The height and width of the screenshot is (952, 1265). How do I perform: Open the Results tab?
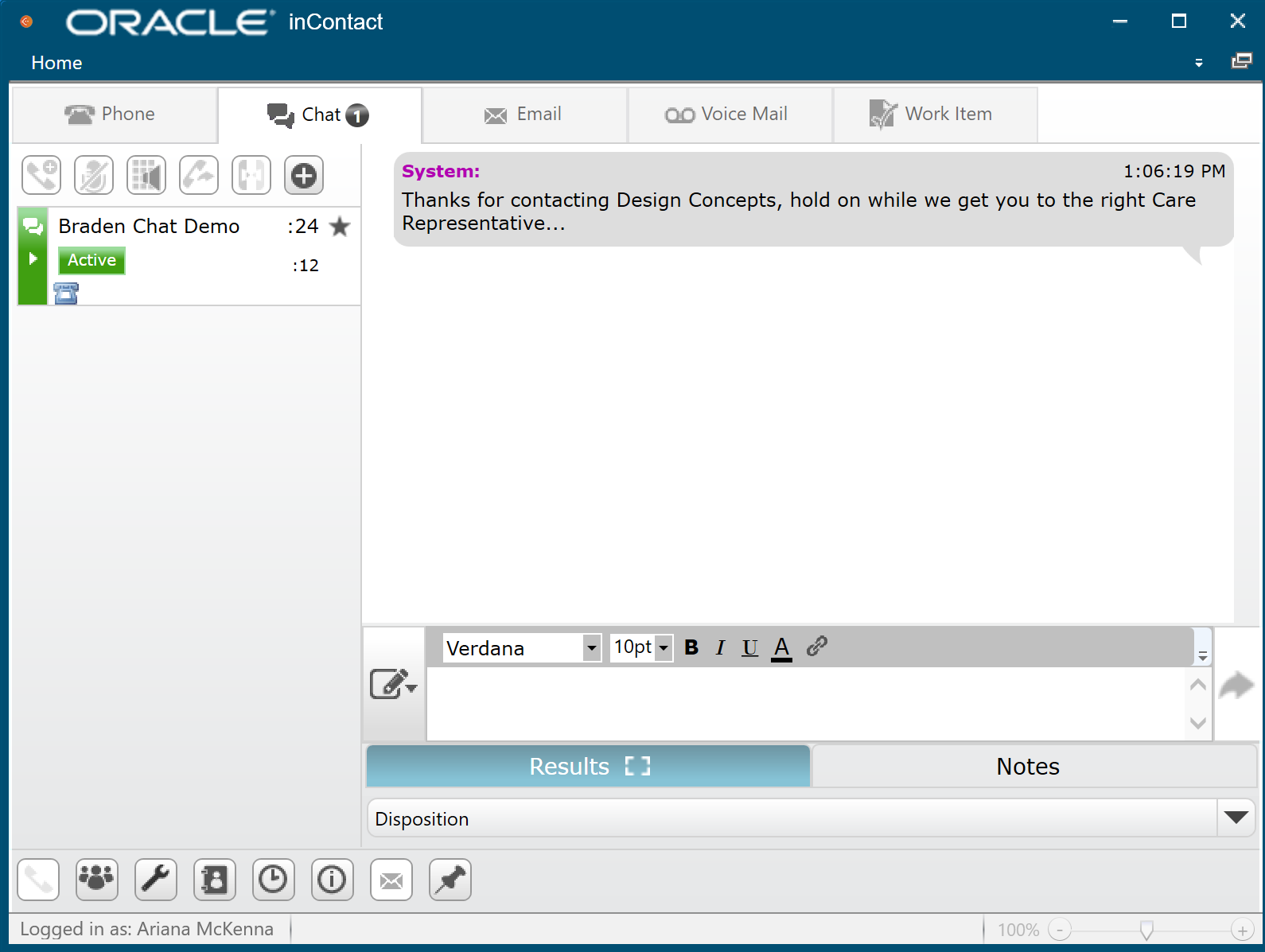pos(588,766)
